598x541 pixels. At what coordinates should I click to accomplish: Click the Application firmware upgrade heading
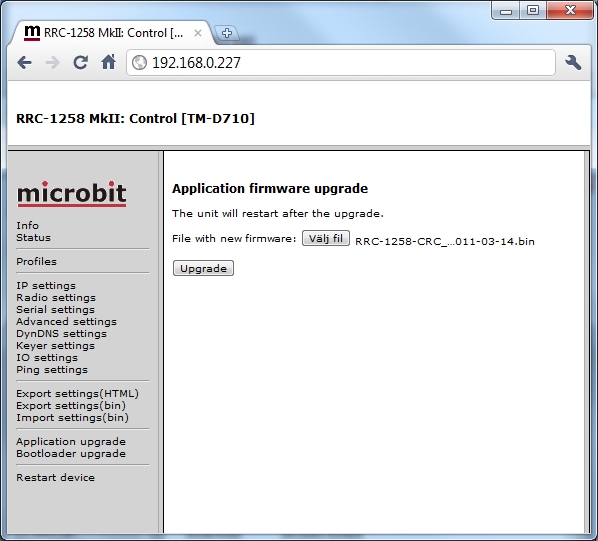point(270,188)
